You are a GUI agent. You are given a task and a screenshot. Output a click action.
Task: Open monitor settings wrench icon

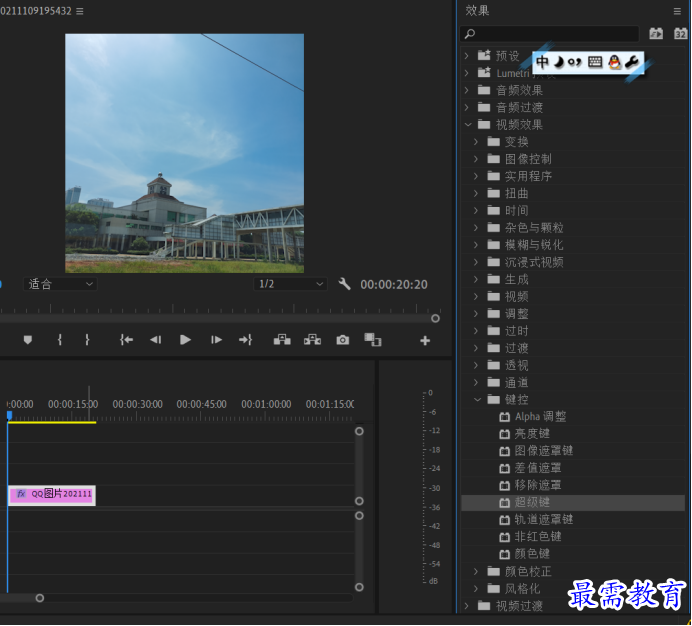point(345,284)
